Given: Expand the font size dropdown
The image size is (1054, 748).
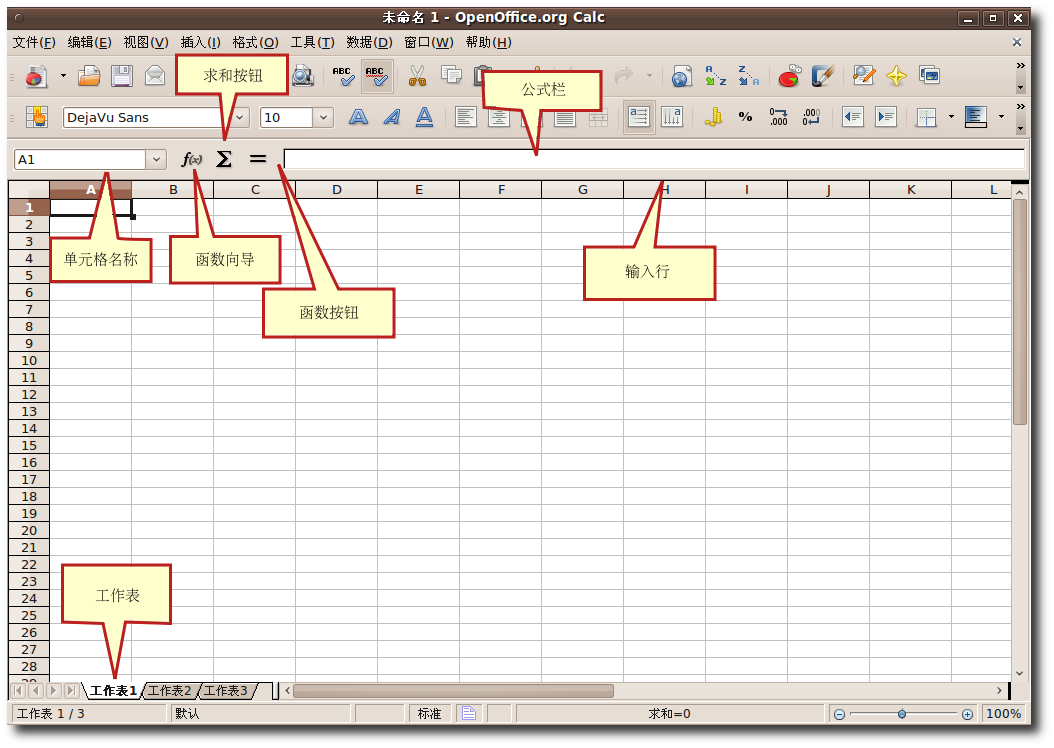Looking at the screenshot, I should (323, 118).
